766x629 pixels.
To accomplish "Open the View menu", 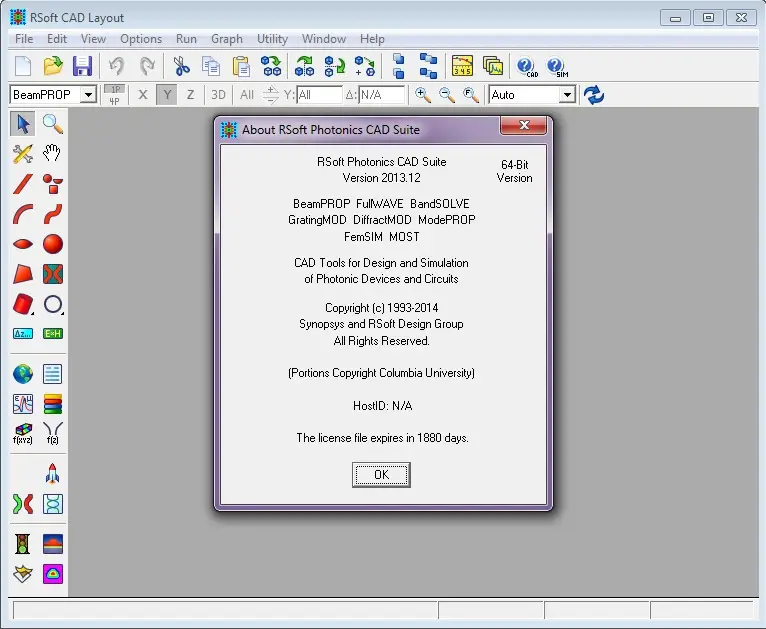I will click(x=93, y=39).
